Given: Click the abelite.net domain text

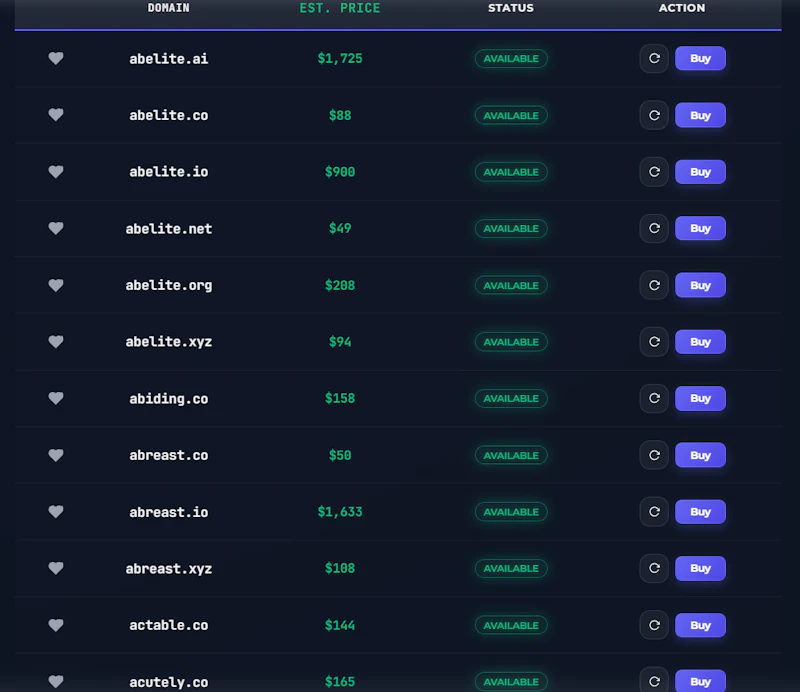Looking at the screenshot, I should coord(168,229).
